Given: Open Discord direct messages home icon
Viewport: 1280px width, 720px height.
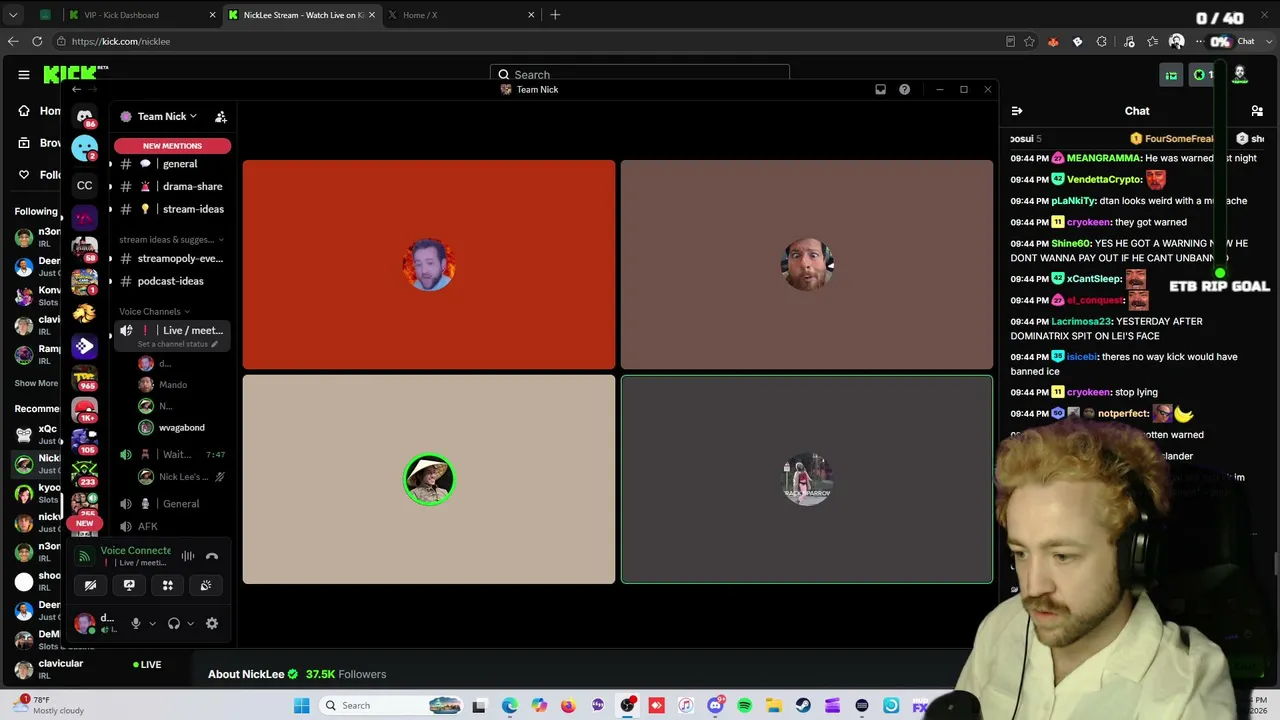Looking at the screenshot, I should tap(85, 116).
